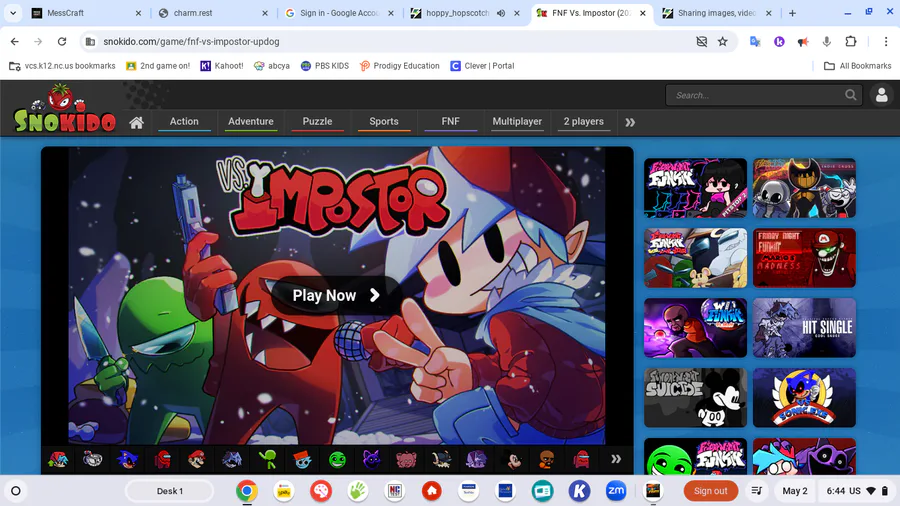Mute audio icon on hoppy_hopscotch tab

pyautogui.click(x=501, y=13)
